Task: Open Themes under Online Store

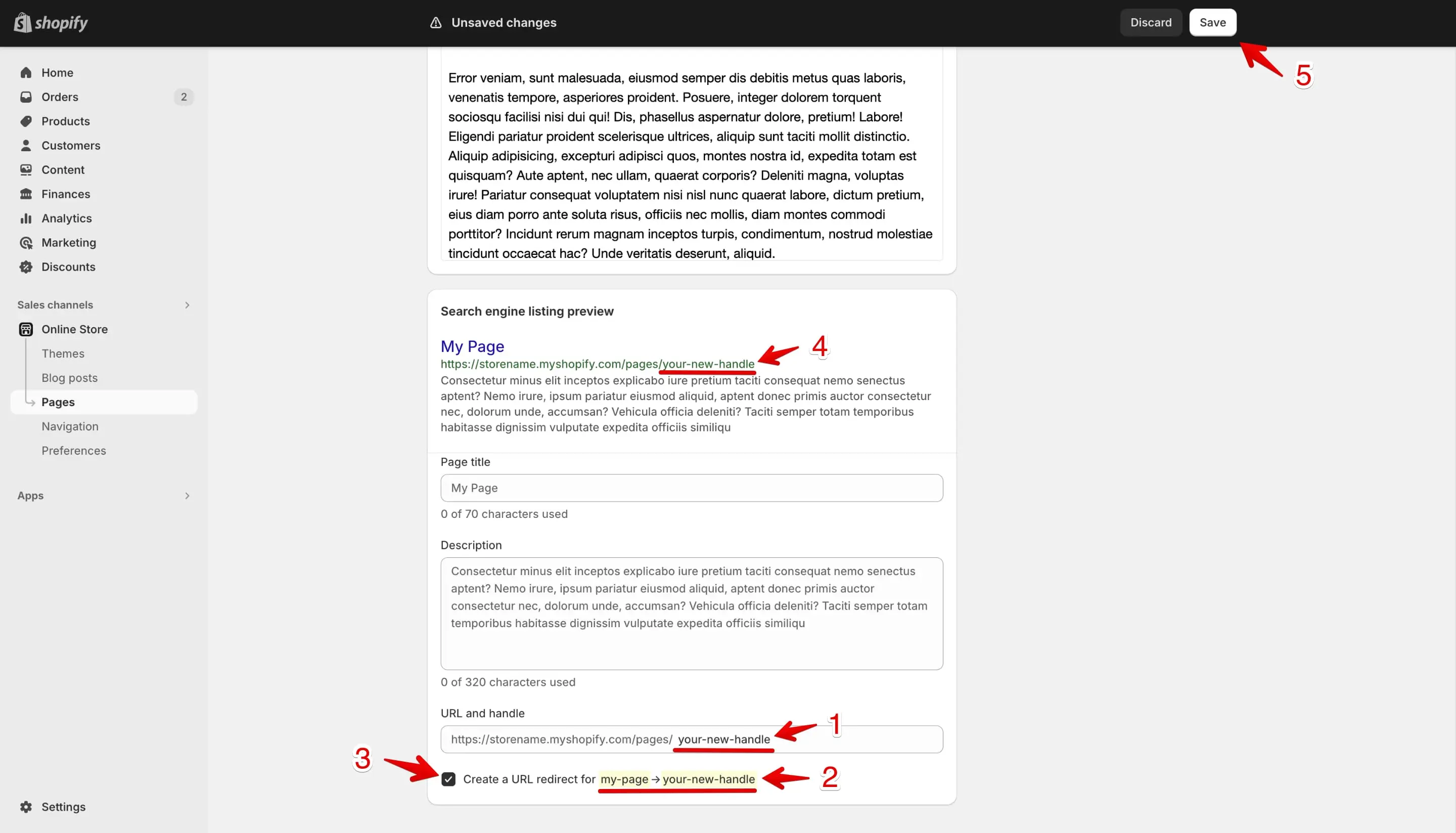Action: point(63,354)
